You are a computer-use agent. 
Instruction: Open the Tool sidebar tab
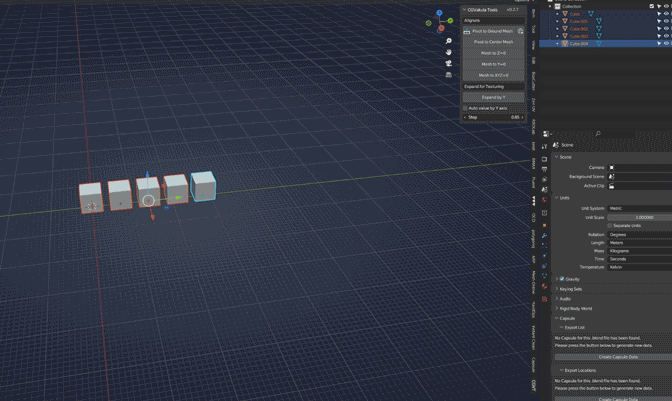point(534,29)
